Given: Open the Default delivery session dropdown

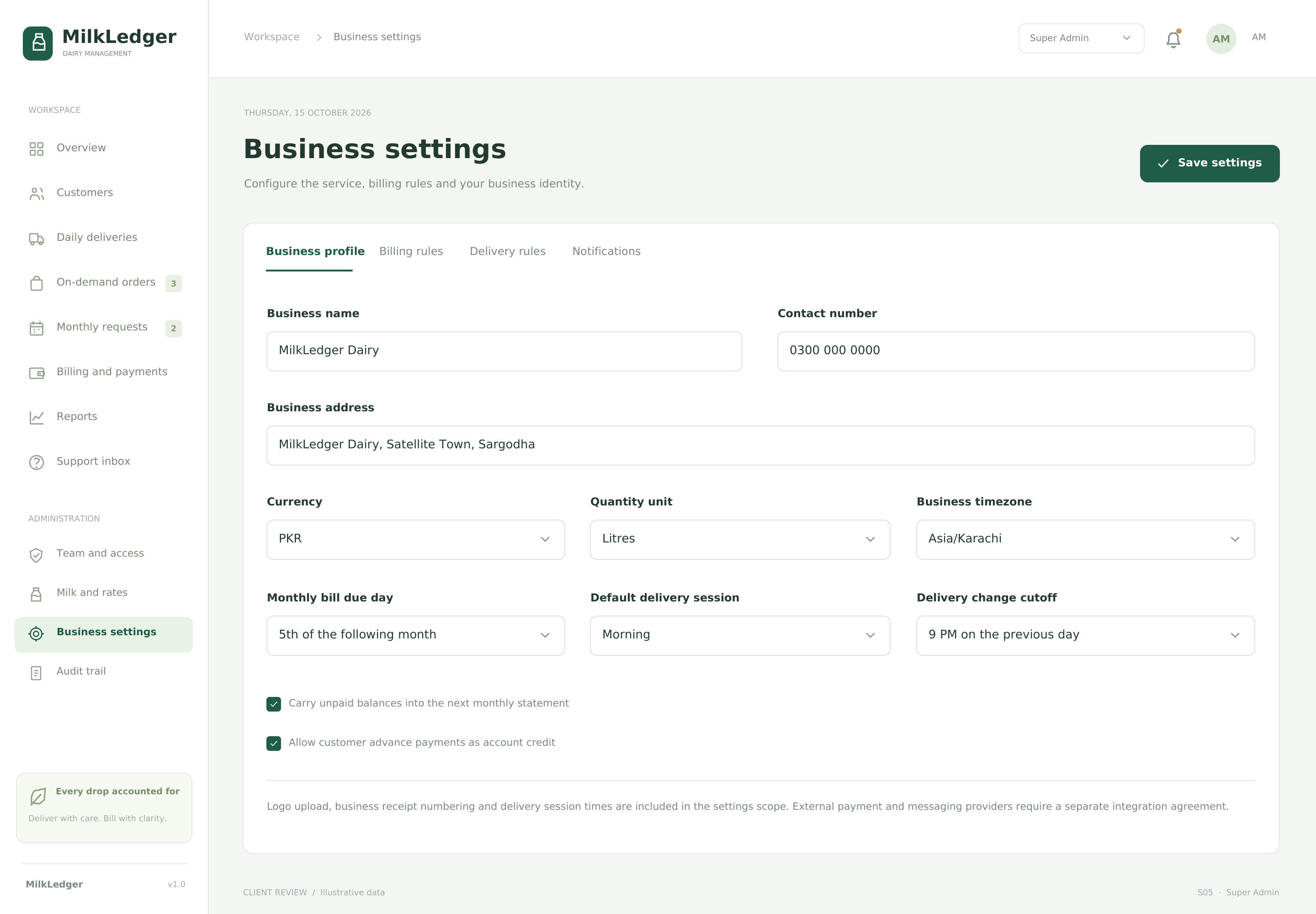Looking at the screenshot, I should [740, 636].
